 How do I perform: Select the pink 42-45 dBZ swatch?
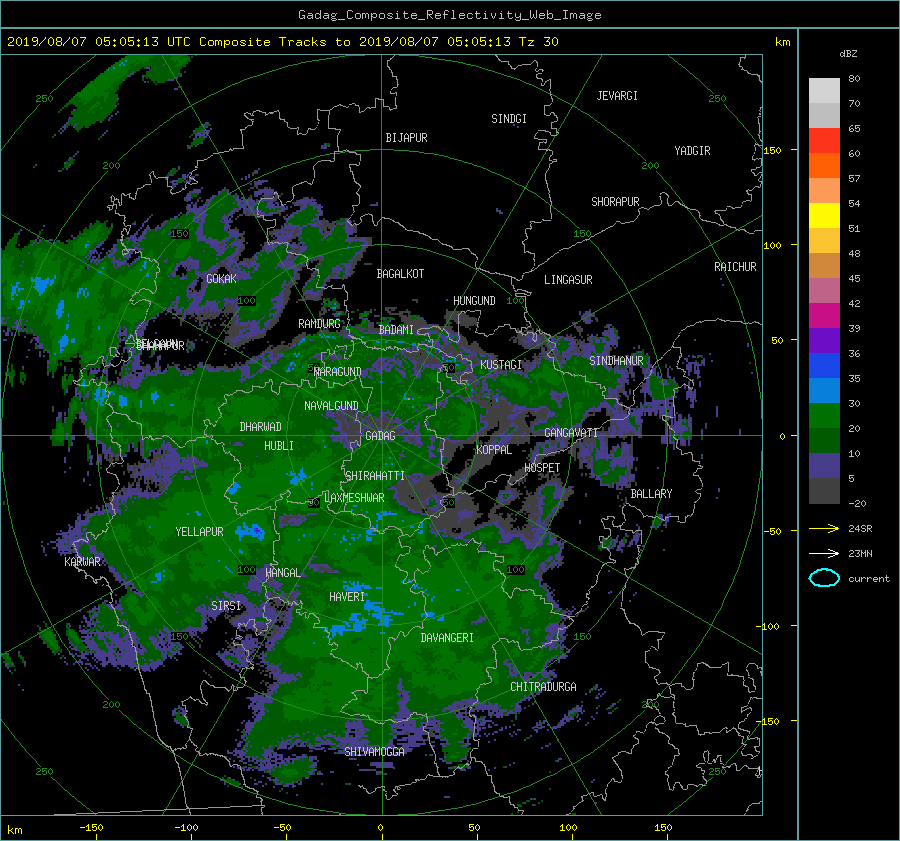click(x=824, y=290)
